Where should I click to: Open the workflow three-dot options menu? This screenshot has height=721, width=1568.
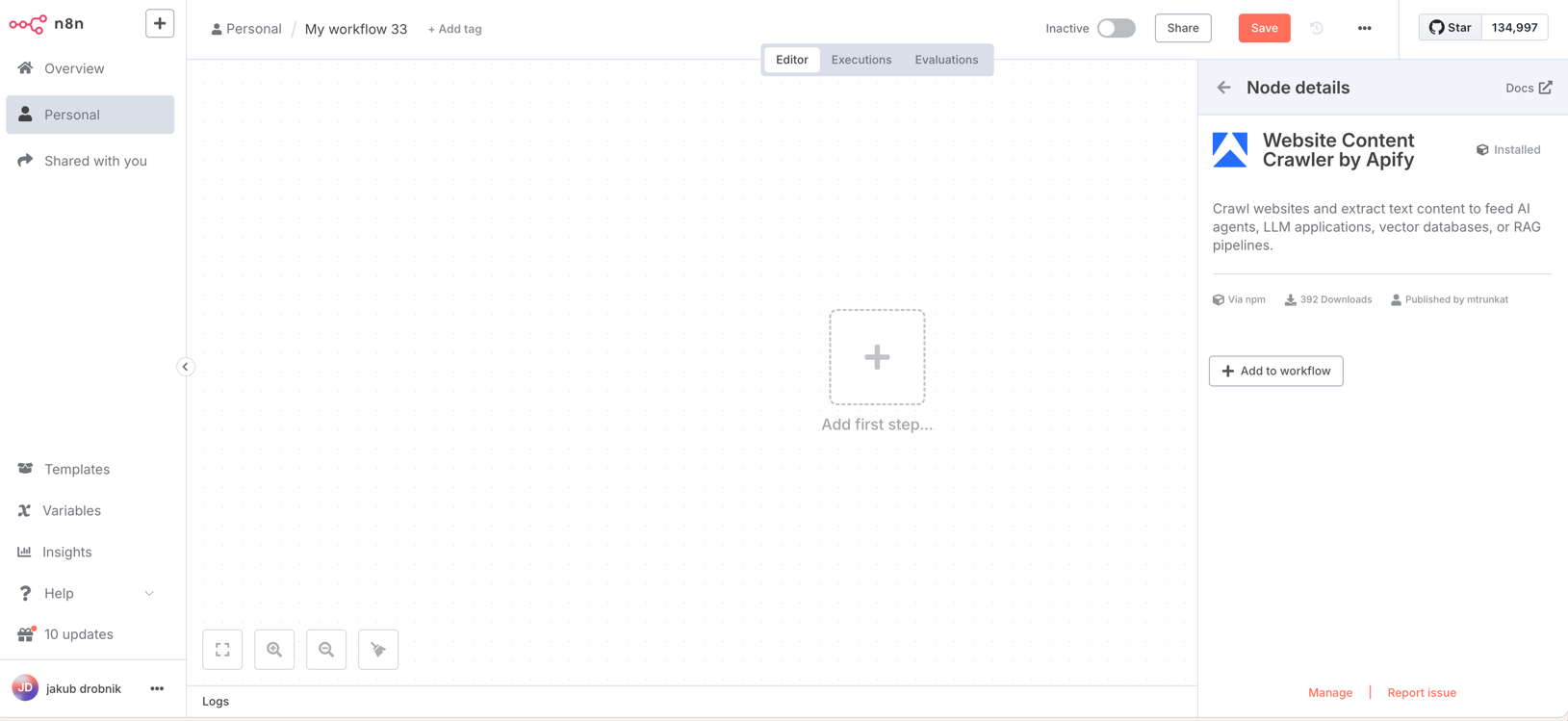1364,28
